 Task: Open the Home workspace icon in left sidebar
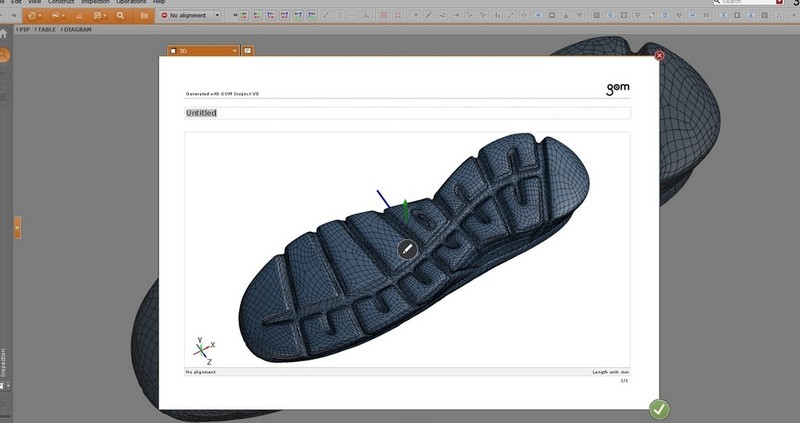4,33
